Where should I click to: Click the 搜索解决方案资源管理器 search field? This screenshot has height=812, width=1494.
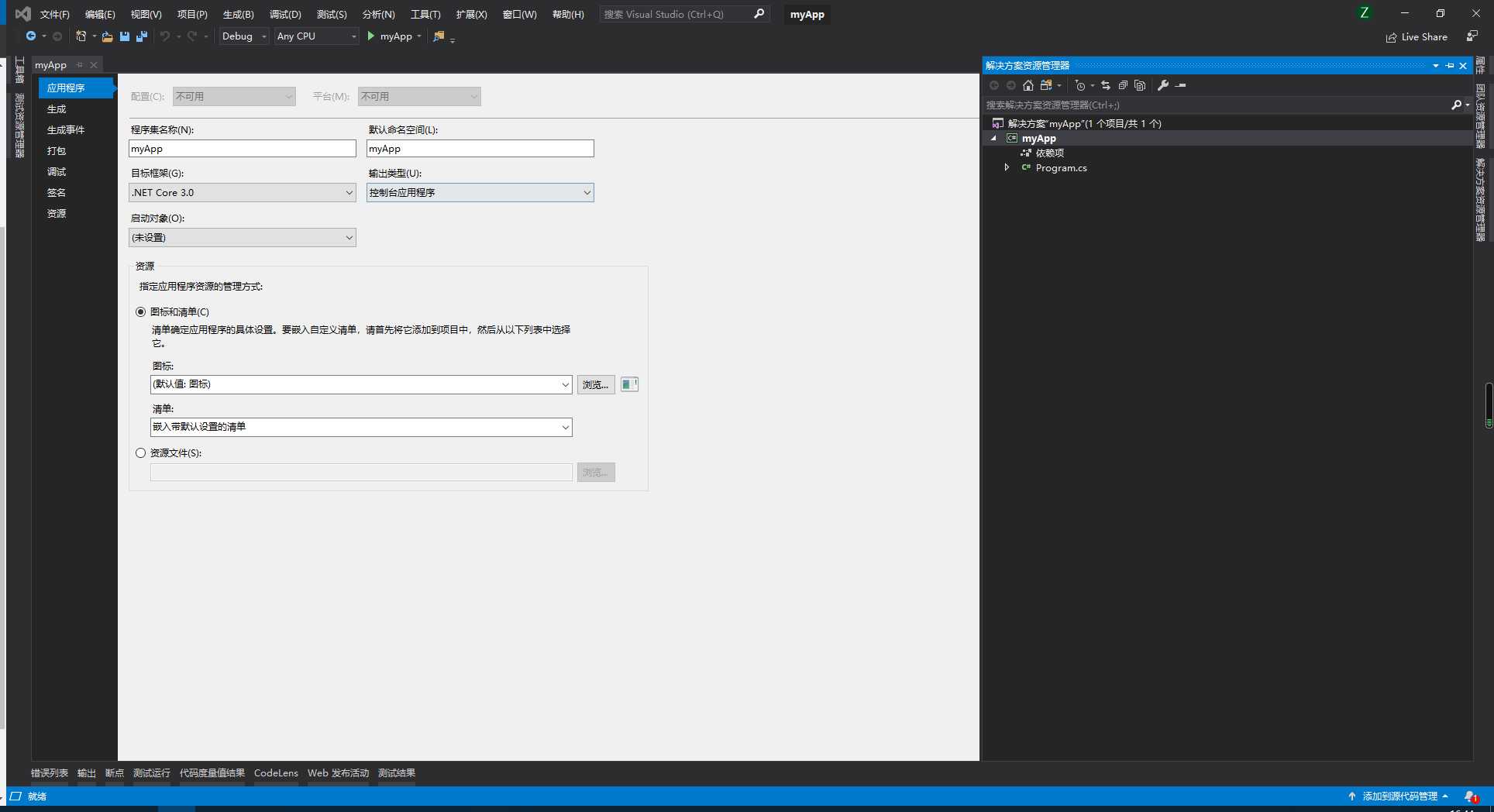tap(1217, 105)
